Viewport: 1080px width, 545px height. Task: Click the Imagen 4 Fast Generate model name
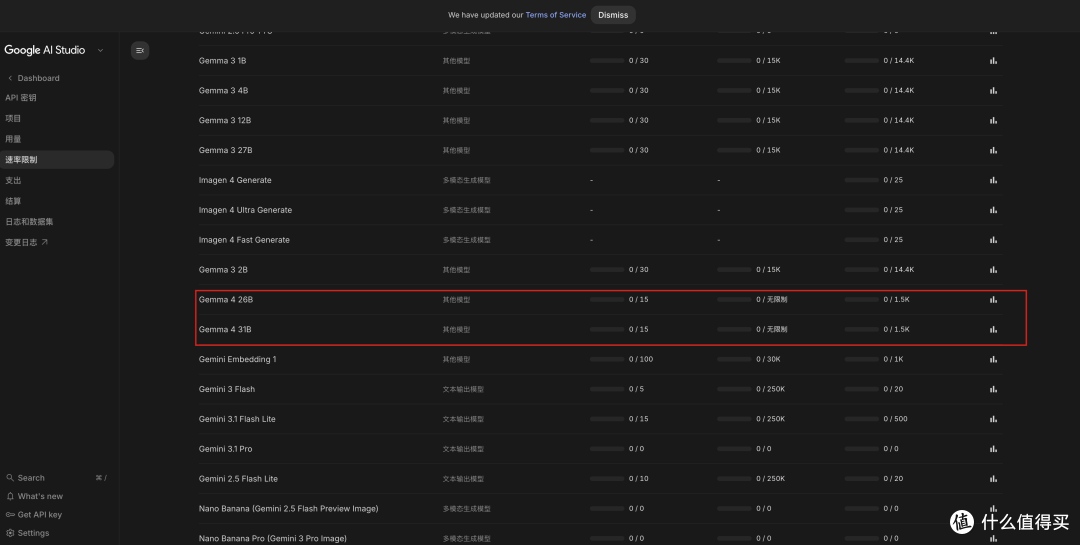pos(245,240)
